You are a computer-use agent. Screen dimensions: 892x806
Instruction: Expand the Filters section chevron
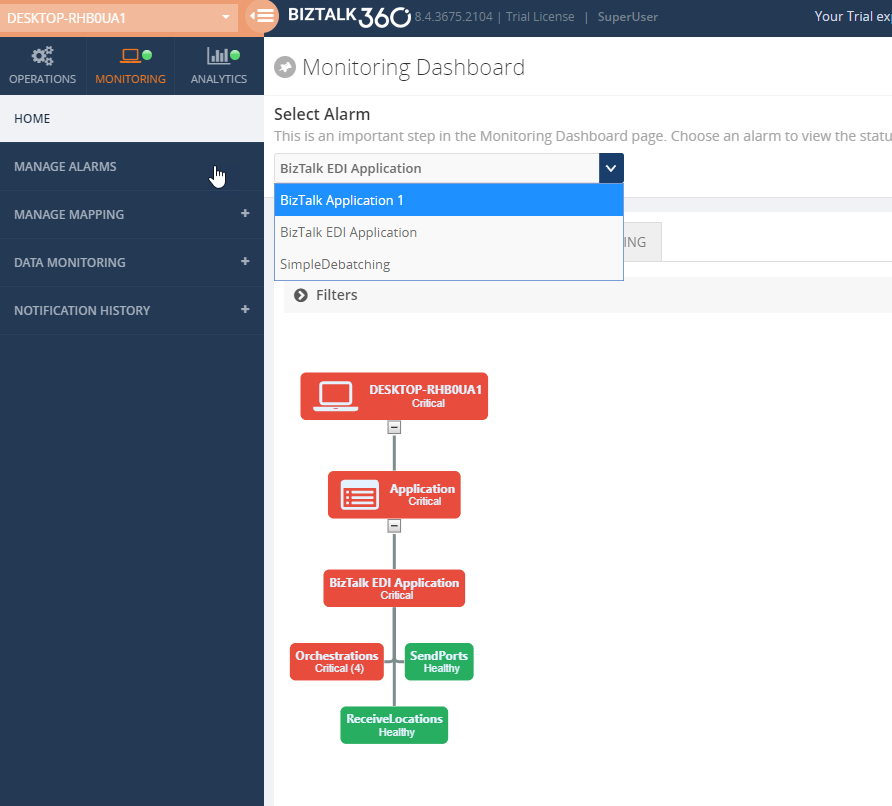click(301, 295)
